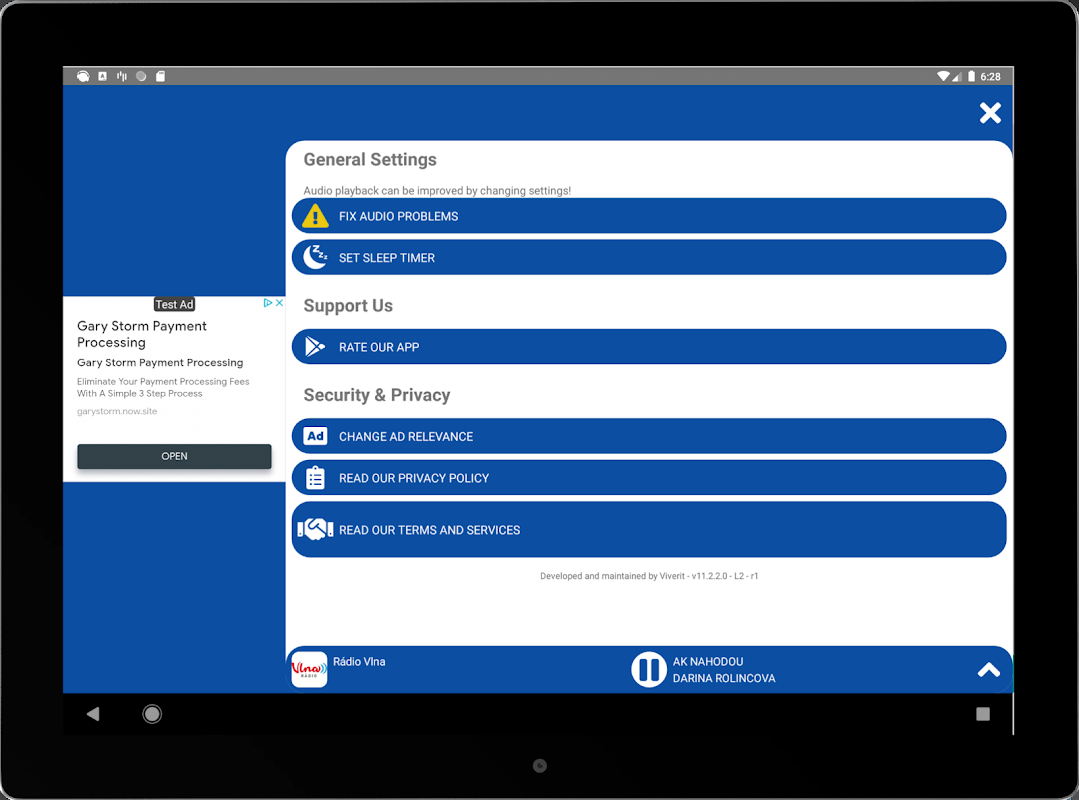Click the clock showing 6:28

point(990,76)
